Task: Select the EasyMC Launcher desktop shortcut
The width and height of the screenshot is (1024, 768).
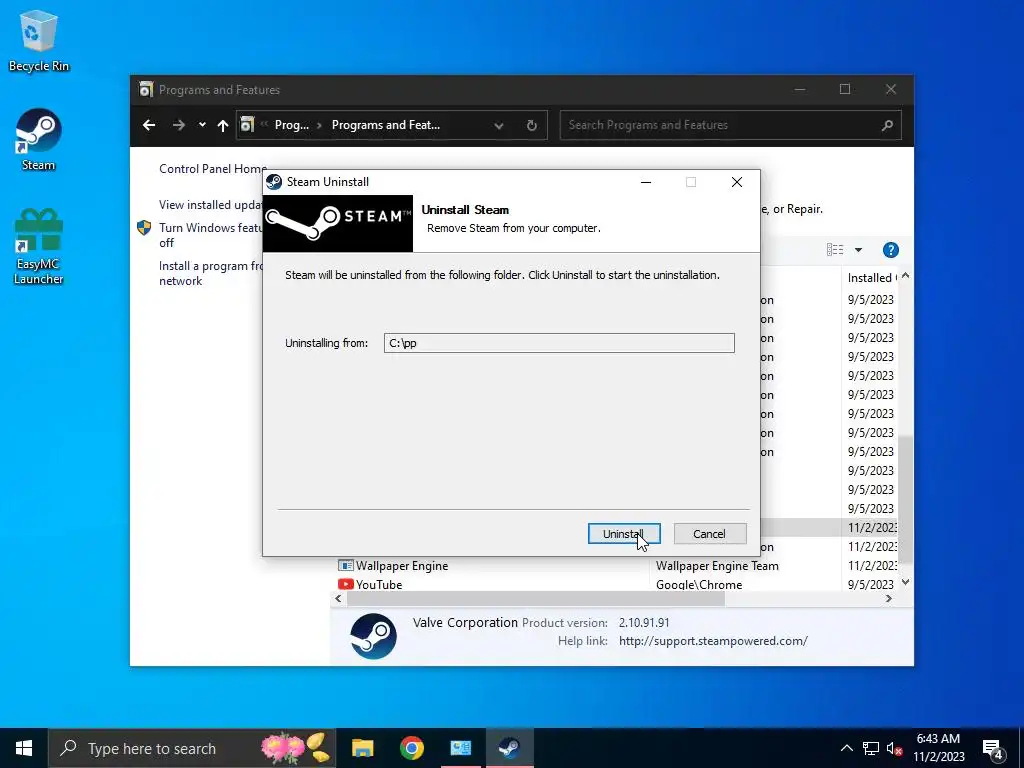Action: pos(39,247)
